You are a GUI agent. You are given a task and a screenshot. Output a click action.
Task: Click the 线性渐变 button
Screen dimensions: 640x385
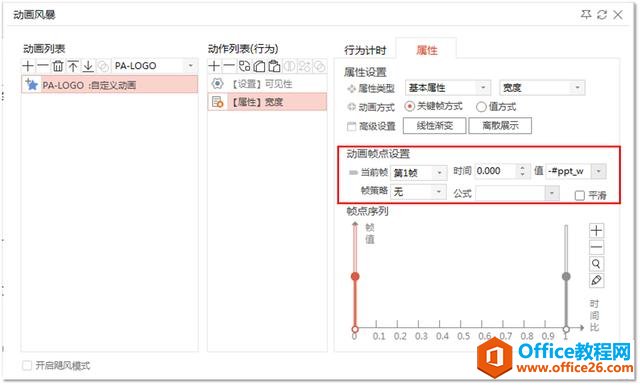tap(435, 126)
